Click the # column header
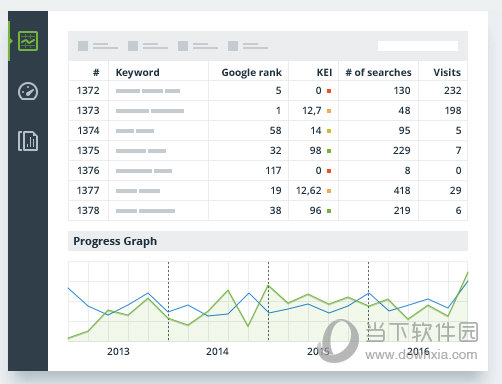 coord(96,72)
